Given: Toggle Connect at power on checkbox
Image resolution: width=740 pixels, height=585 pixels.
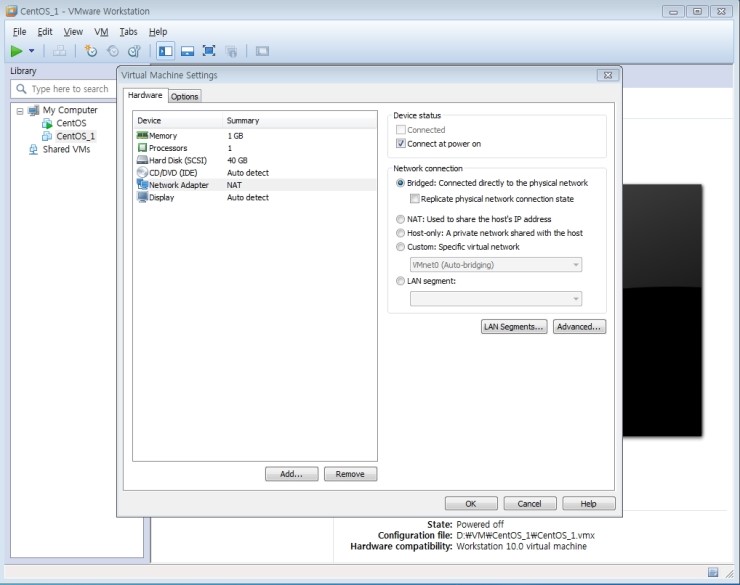Looking at the screenshot, I should (x=401, y=143).
